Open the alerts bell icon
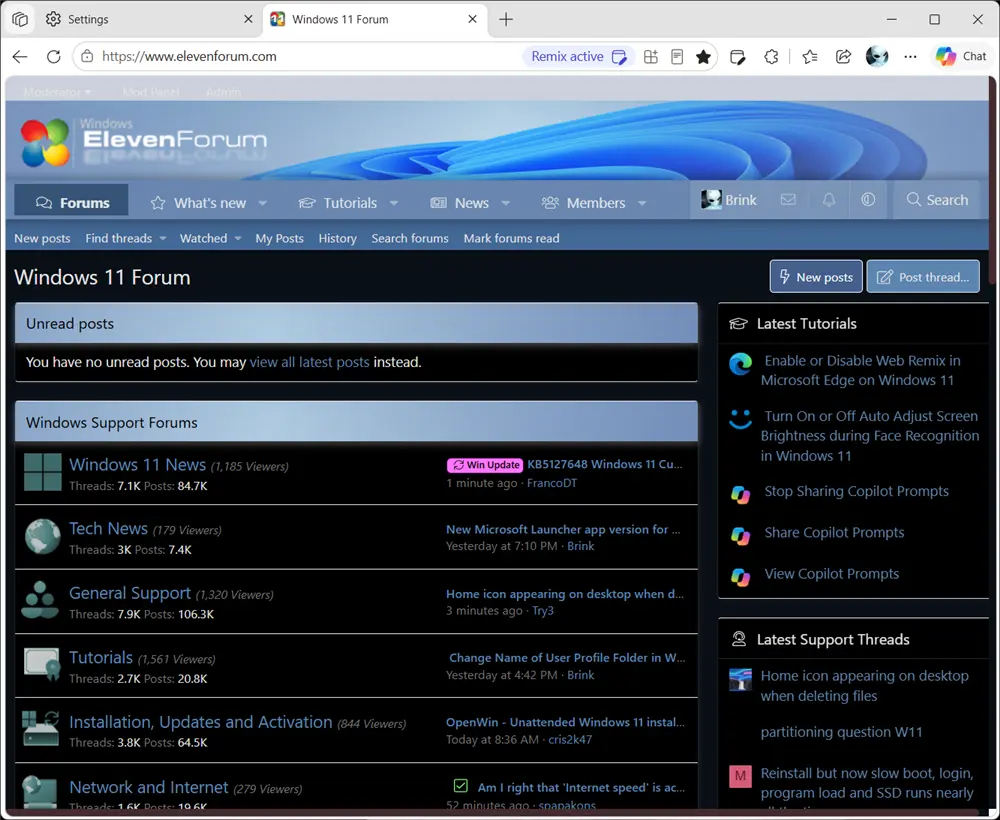This screenshot has width=1000, height=820. [828, 200]
